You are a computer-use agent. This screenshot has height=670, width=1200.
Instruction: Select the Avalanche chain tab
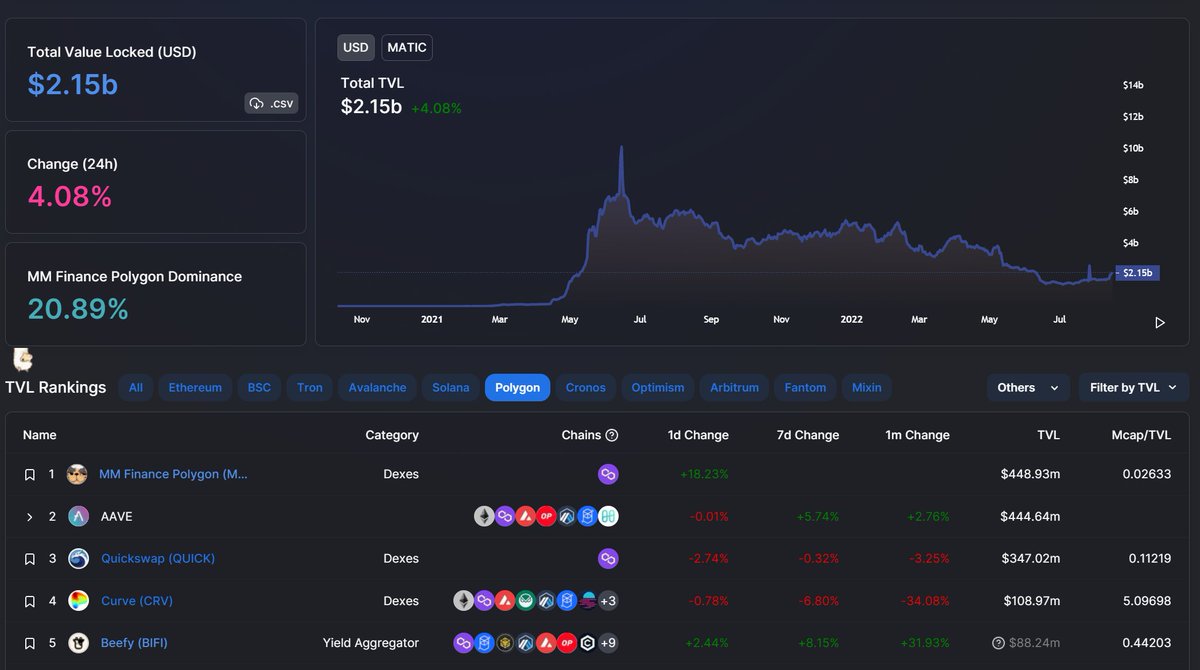tap(378, 387)
